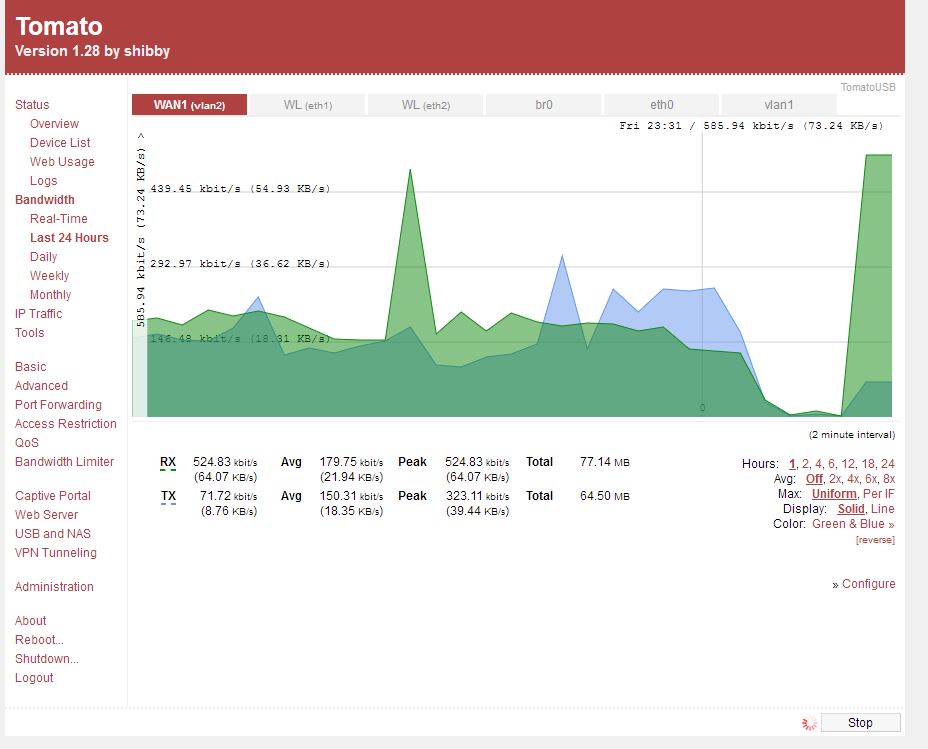Click the TX legend label
Screen dimensions: 928x749
click(x=168, y=495)
